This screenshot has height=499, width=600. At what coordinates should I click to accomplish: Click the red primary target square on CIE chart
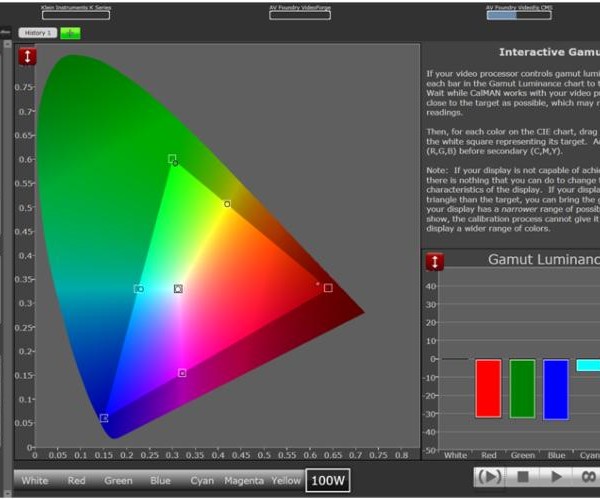click(328, 288)
